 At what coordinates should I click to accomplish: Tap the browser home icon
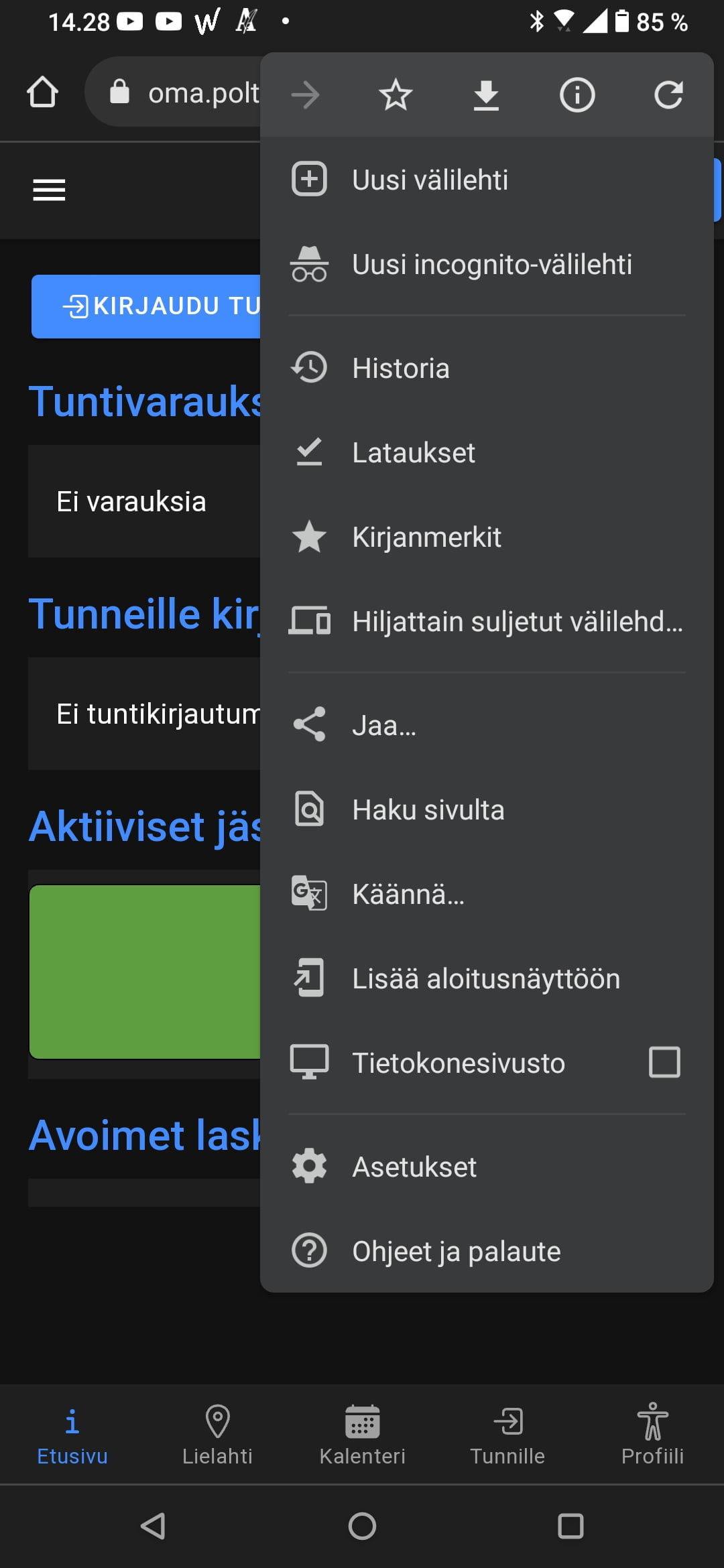tap(42, 92)
